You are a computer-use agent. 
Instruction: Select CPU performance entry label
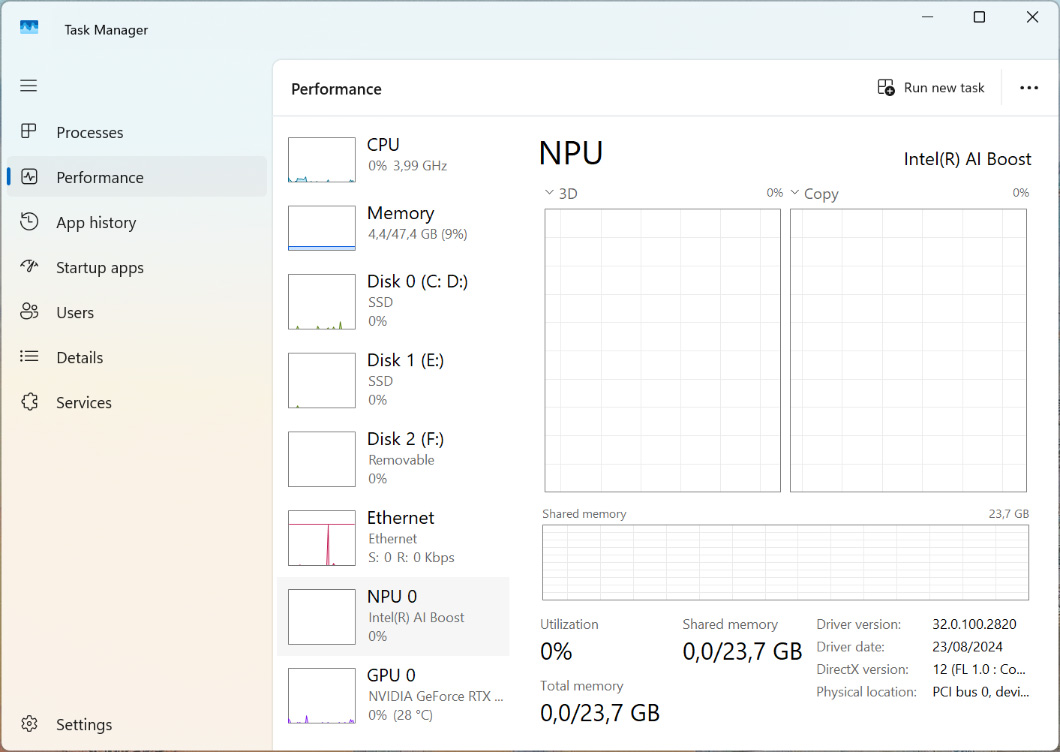[x=383, y=145]
